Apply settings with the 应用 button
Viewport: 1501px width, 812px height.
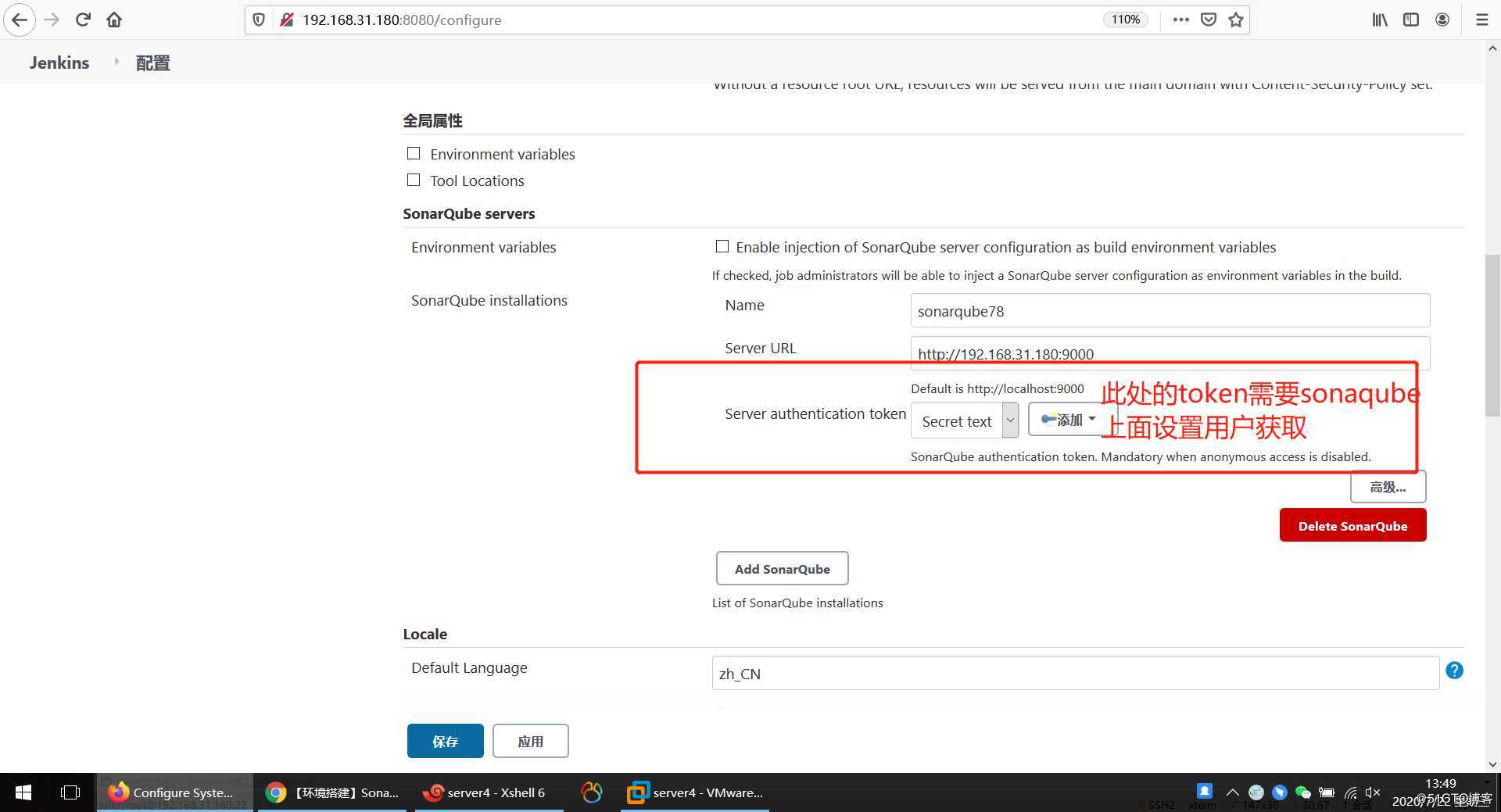click(530, 741)
